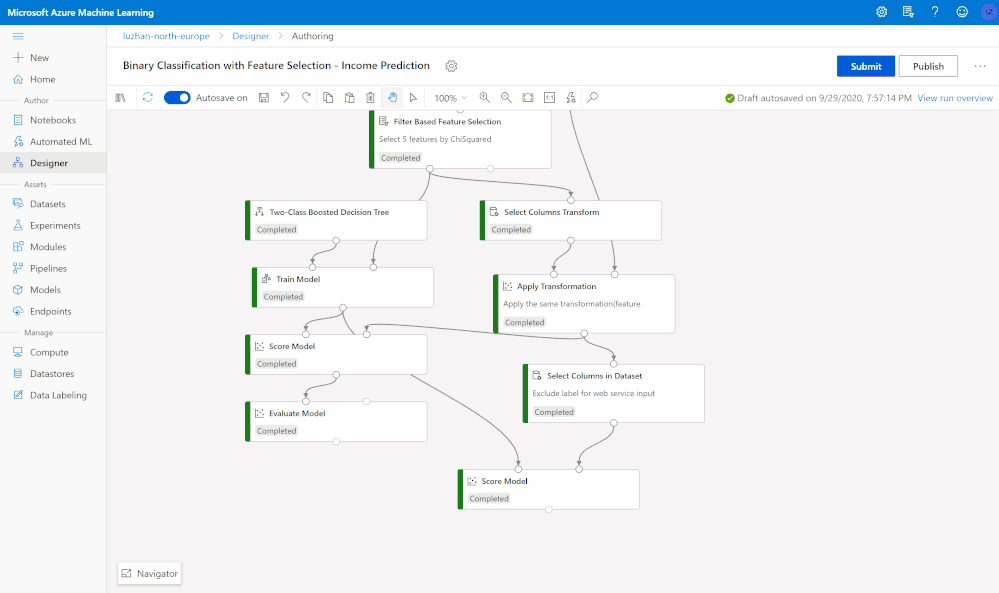The height and width of the screenshot is (593, 999).
Task: Select the Evaluate Model module
Action: pyautogui.click(x=336, y=422)
